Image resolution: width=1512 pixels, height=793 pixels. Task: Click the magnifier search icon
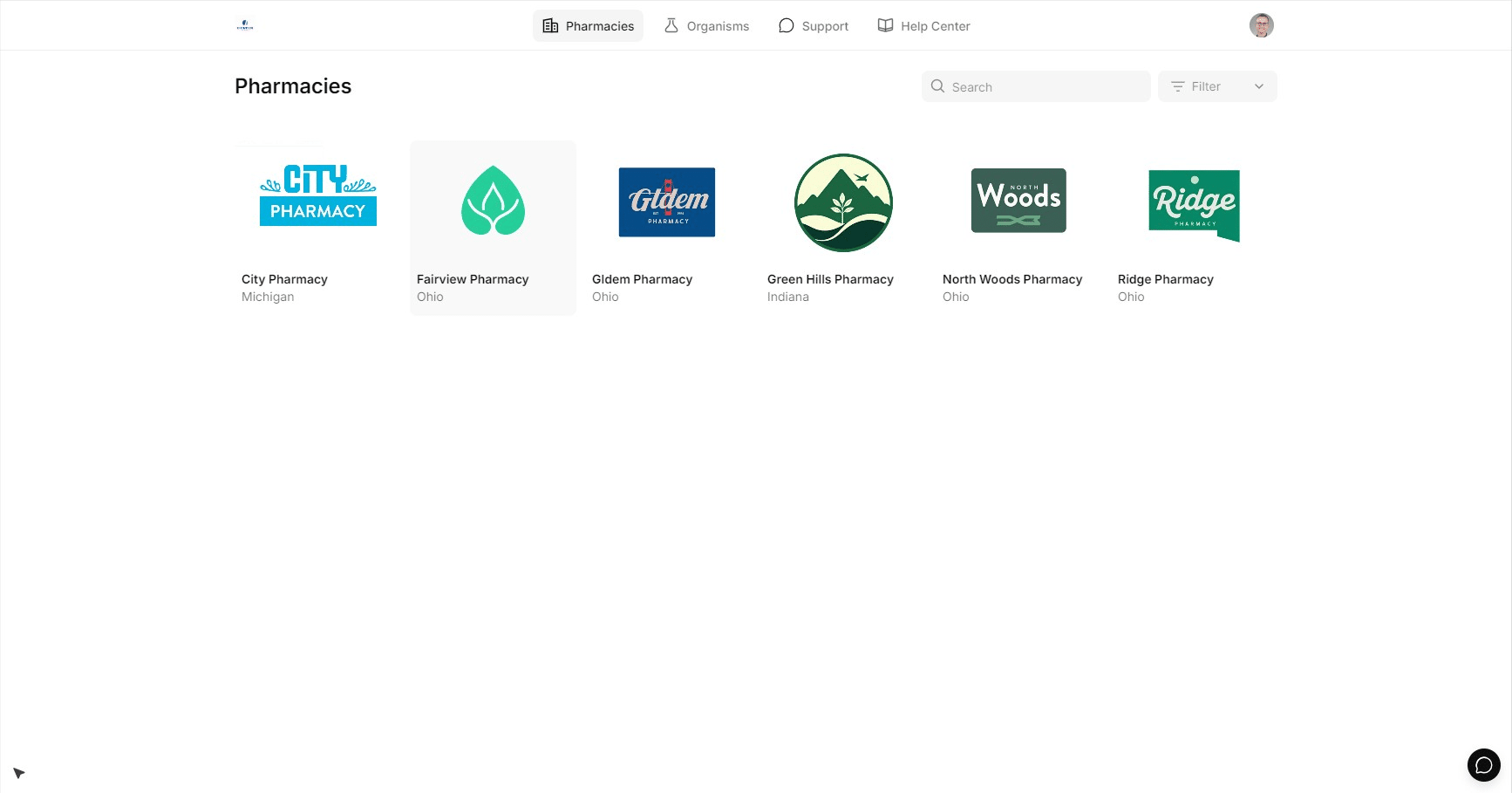tap(937, 86)
